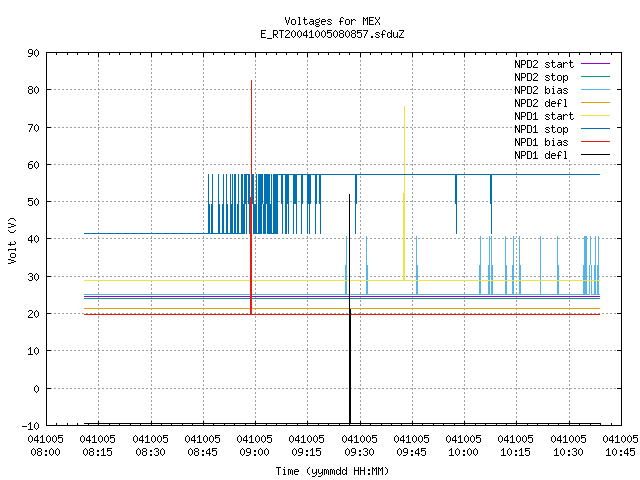Click the x-axis tick label 10:45
640x480 pixels.
(620, 452)
